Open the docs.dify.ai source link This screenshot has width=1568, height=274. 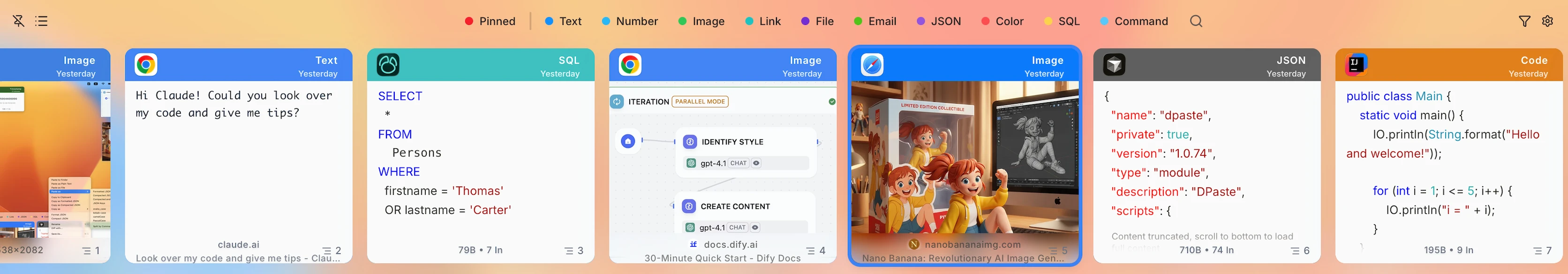click(730, 245)
